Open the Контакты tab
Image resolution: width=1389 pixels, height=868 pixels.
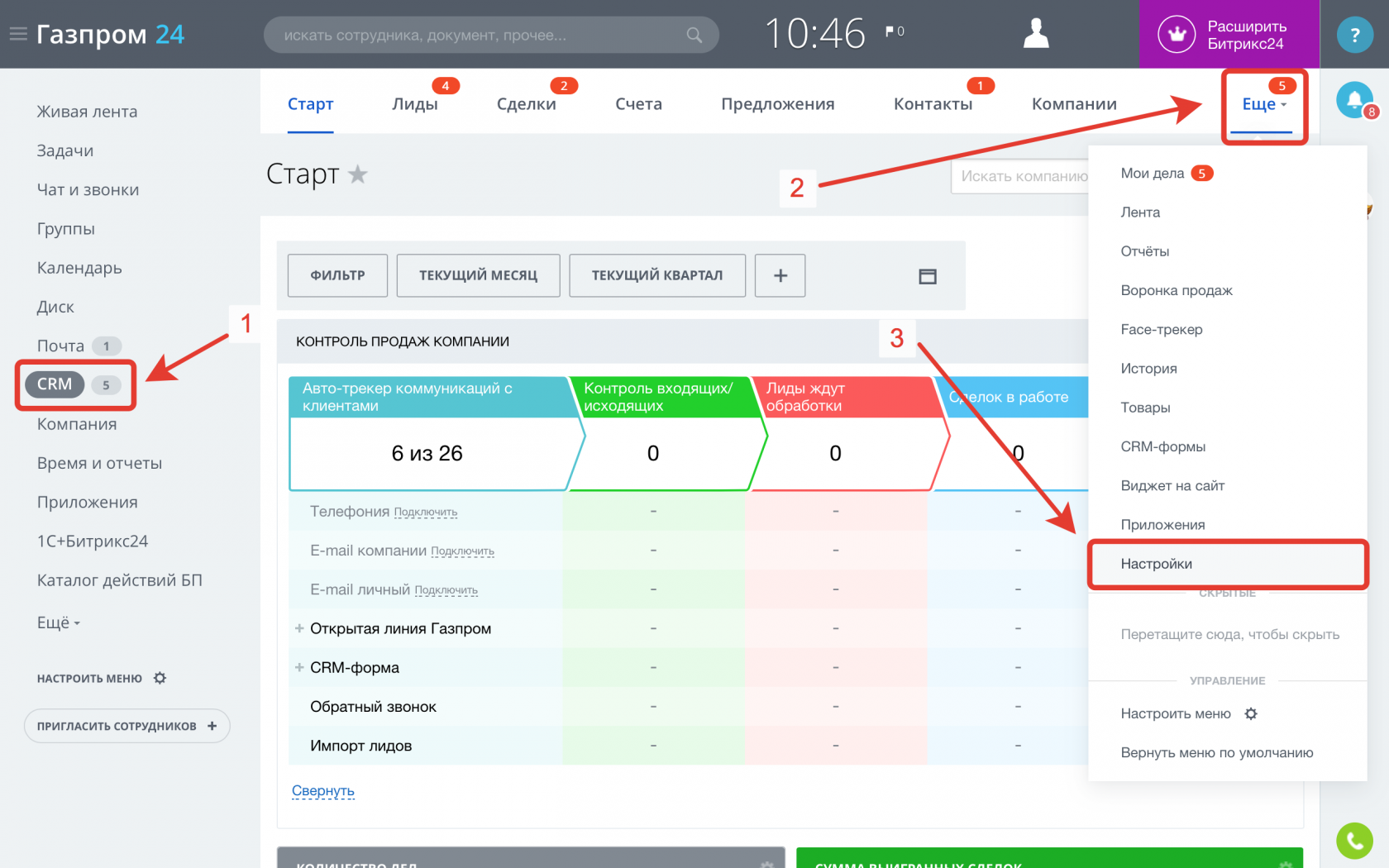933,104
